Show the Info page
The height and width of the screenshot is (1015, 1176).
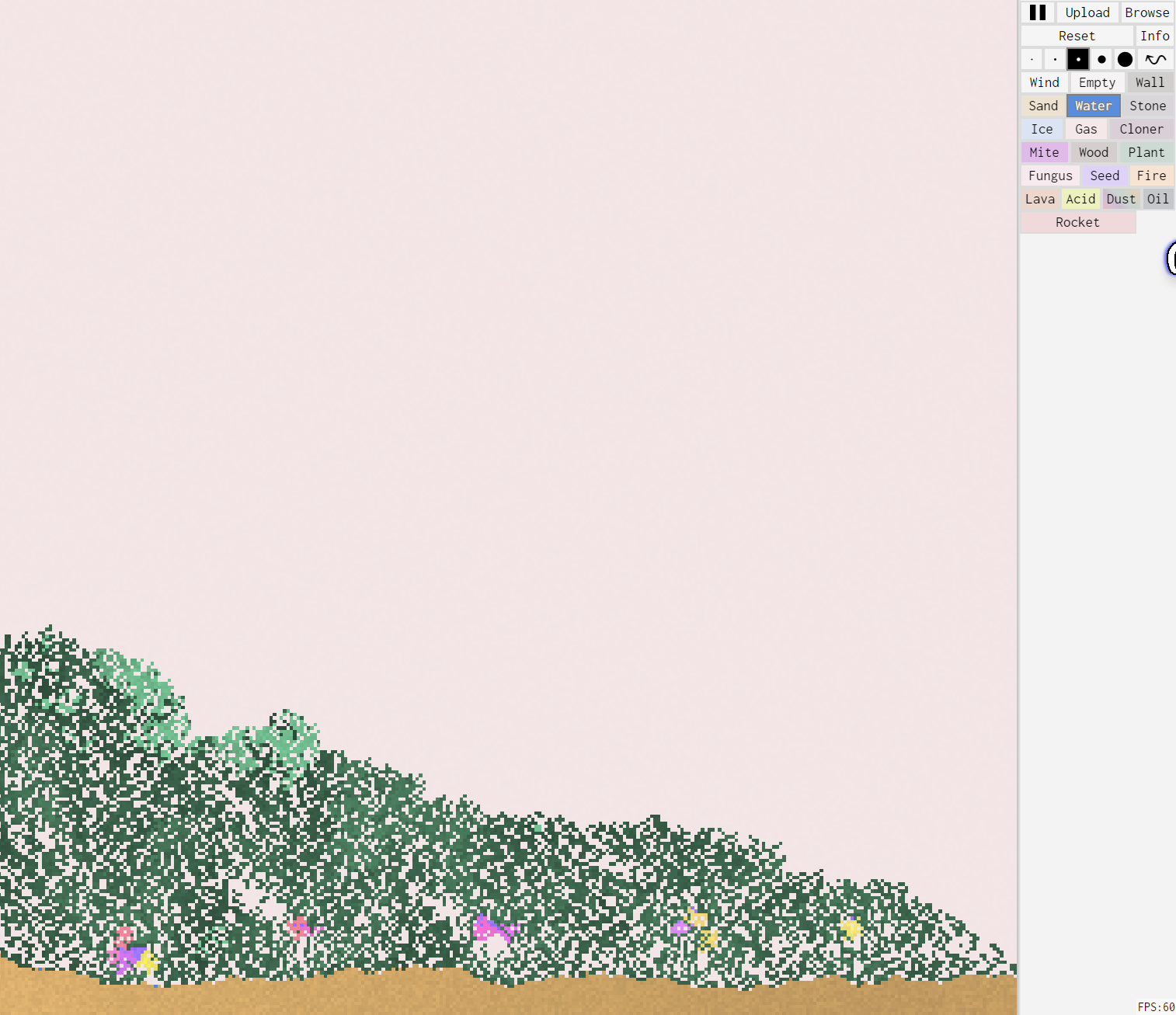click(1154, 36)
